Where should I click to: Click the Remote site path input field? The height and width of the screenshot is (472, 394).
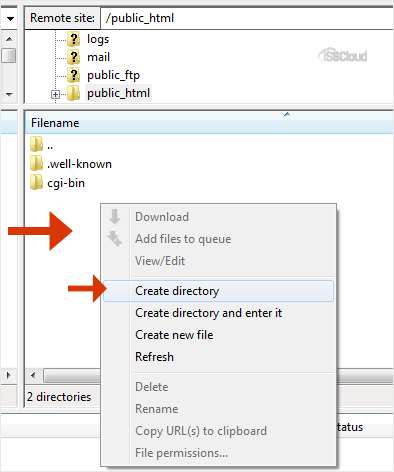247,18
